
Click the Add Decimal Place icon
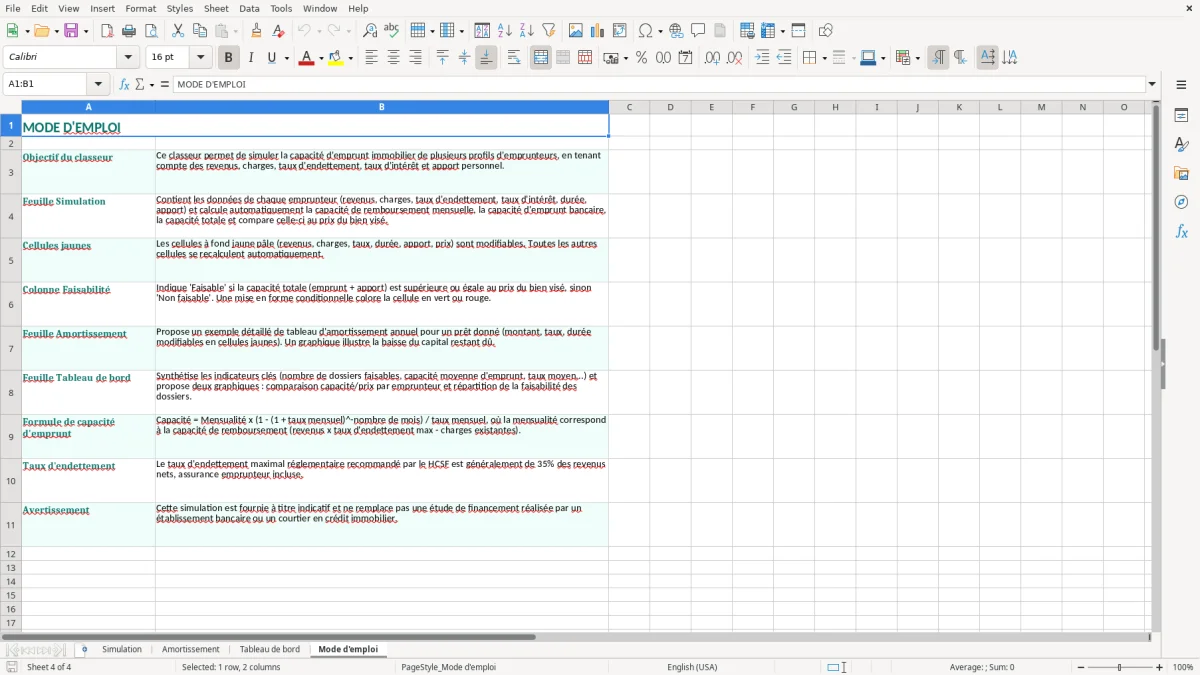pyautogui.click(x=712, y=58)
